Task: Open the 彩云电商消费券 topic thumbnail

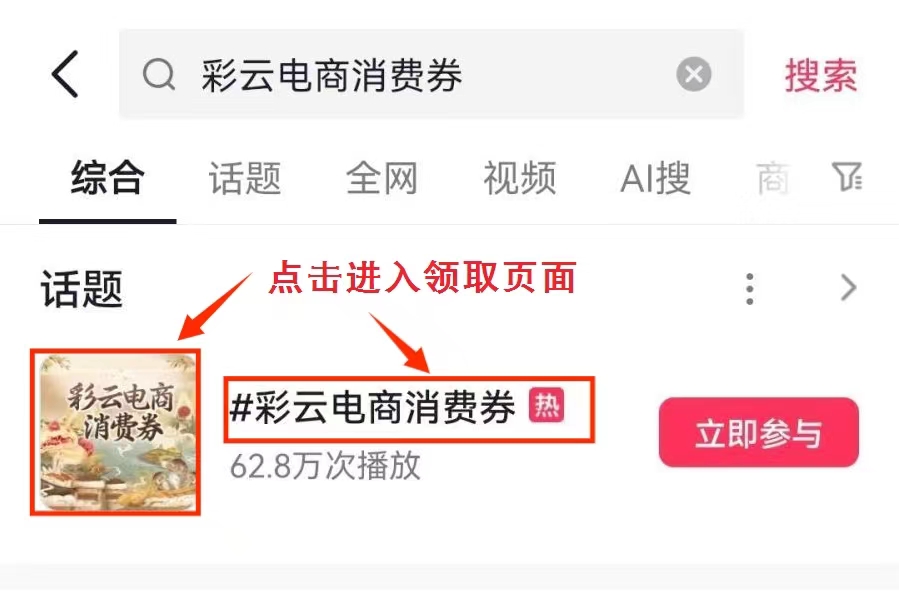Action: tap(117, 433)
